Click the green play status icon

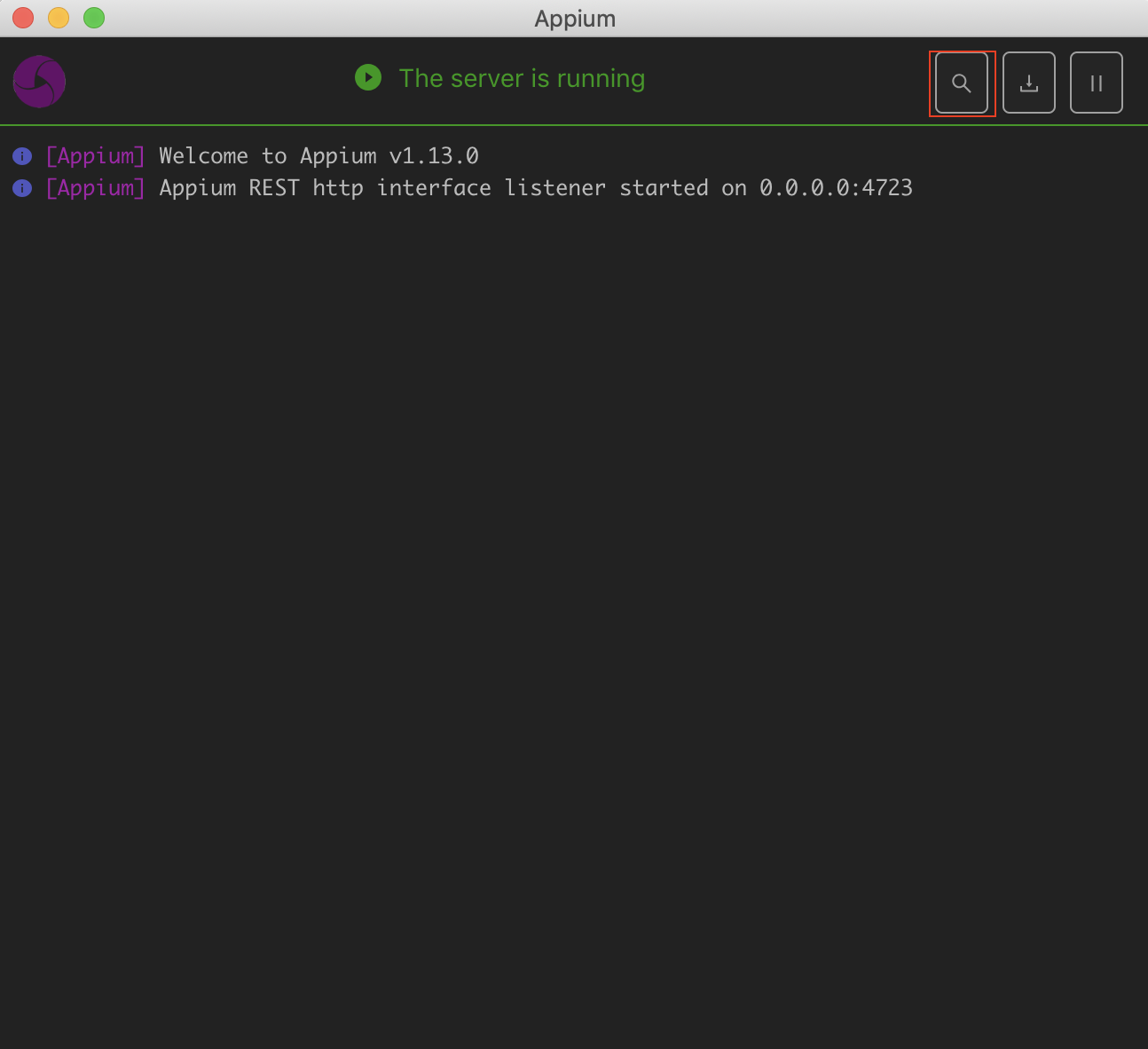[368, 77]
